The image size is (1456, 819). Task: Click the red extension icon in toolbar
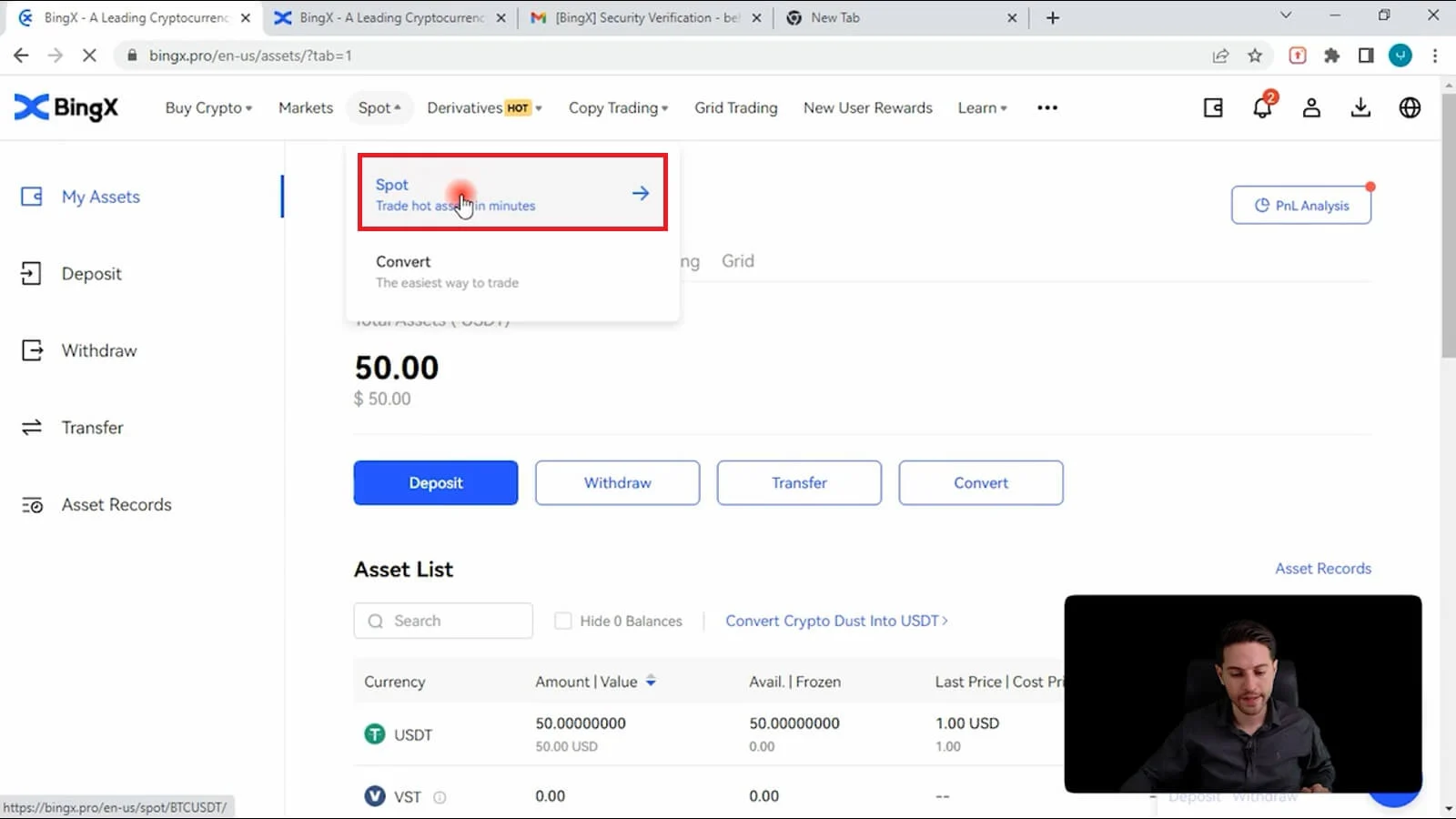click(x=1298, y=56)
